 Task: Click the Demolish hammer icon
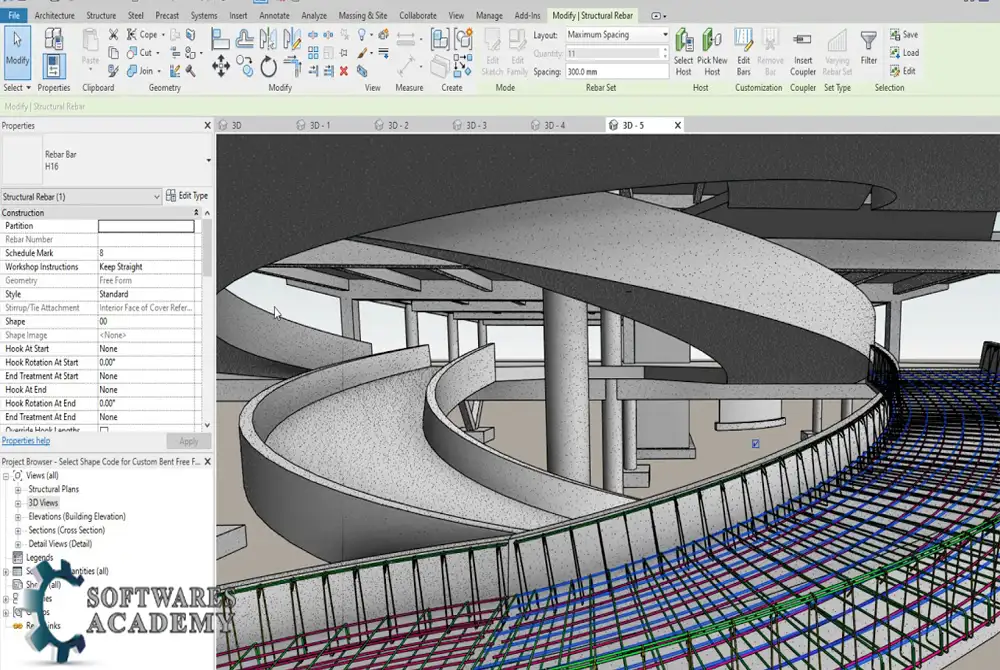tap(190, 71)
